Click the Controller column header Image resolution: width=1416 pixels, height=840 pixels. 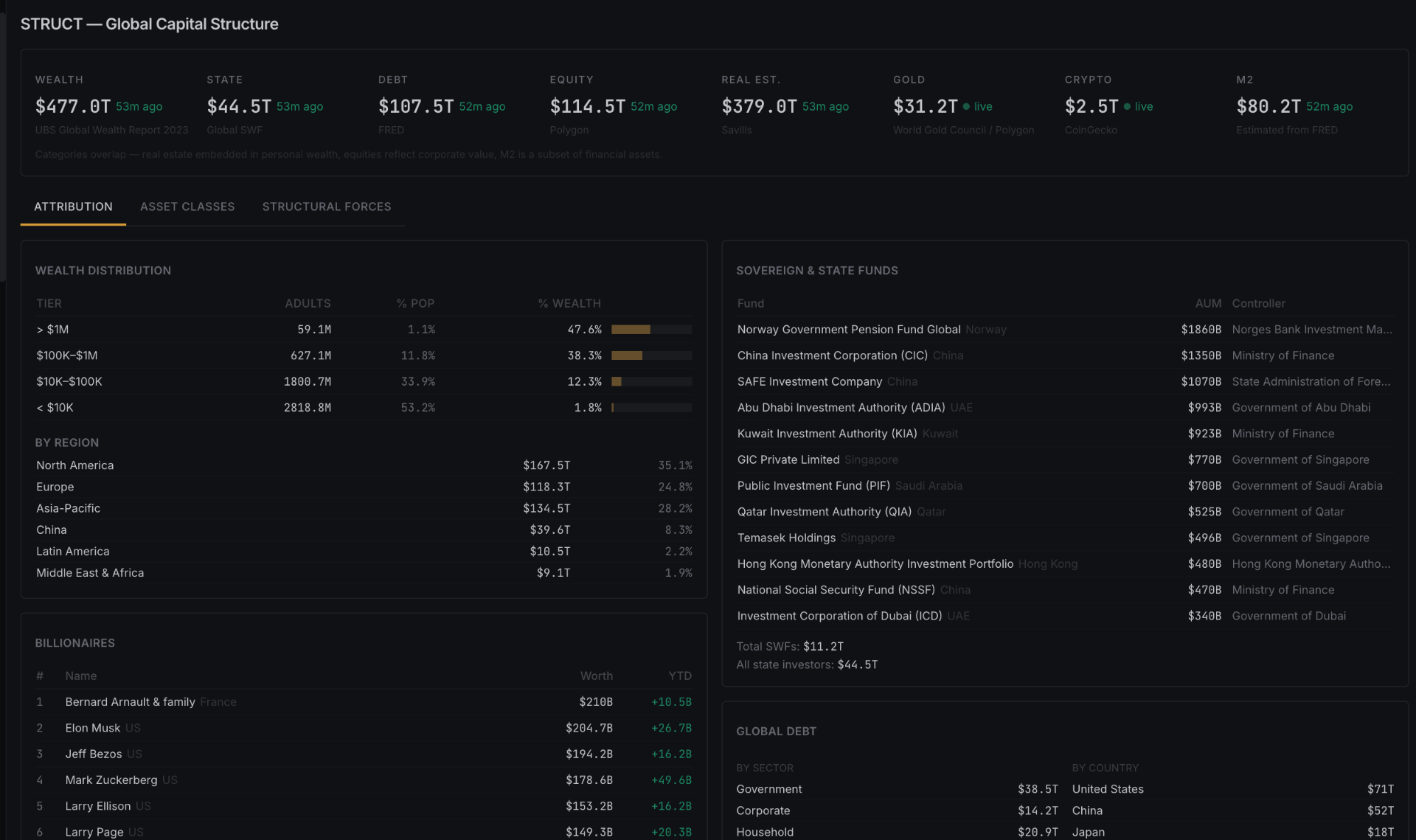pos(1258,303)
